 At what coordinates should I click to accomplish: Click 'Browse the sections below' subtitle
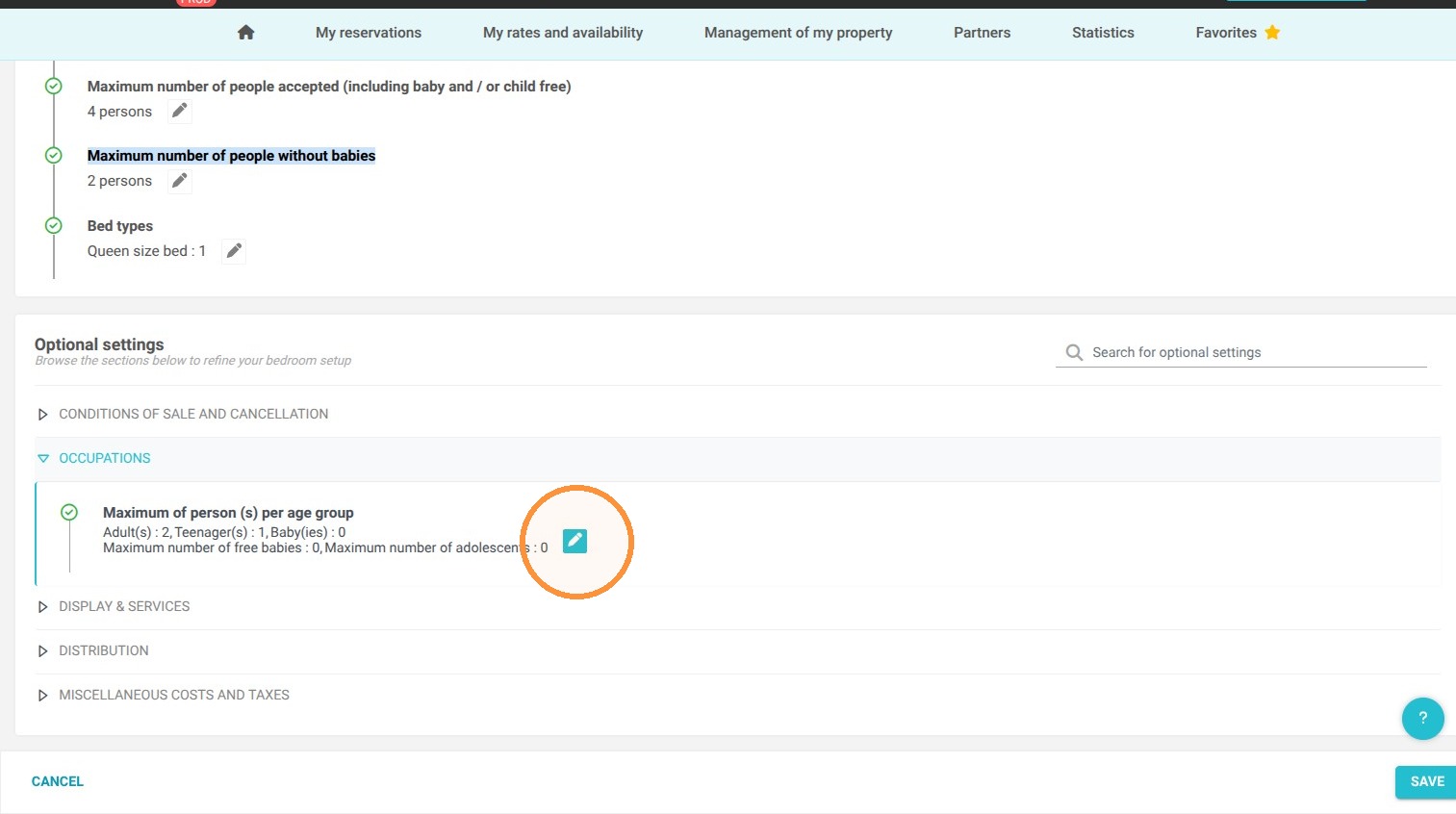[x=193, y=361]
